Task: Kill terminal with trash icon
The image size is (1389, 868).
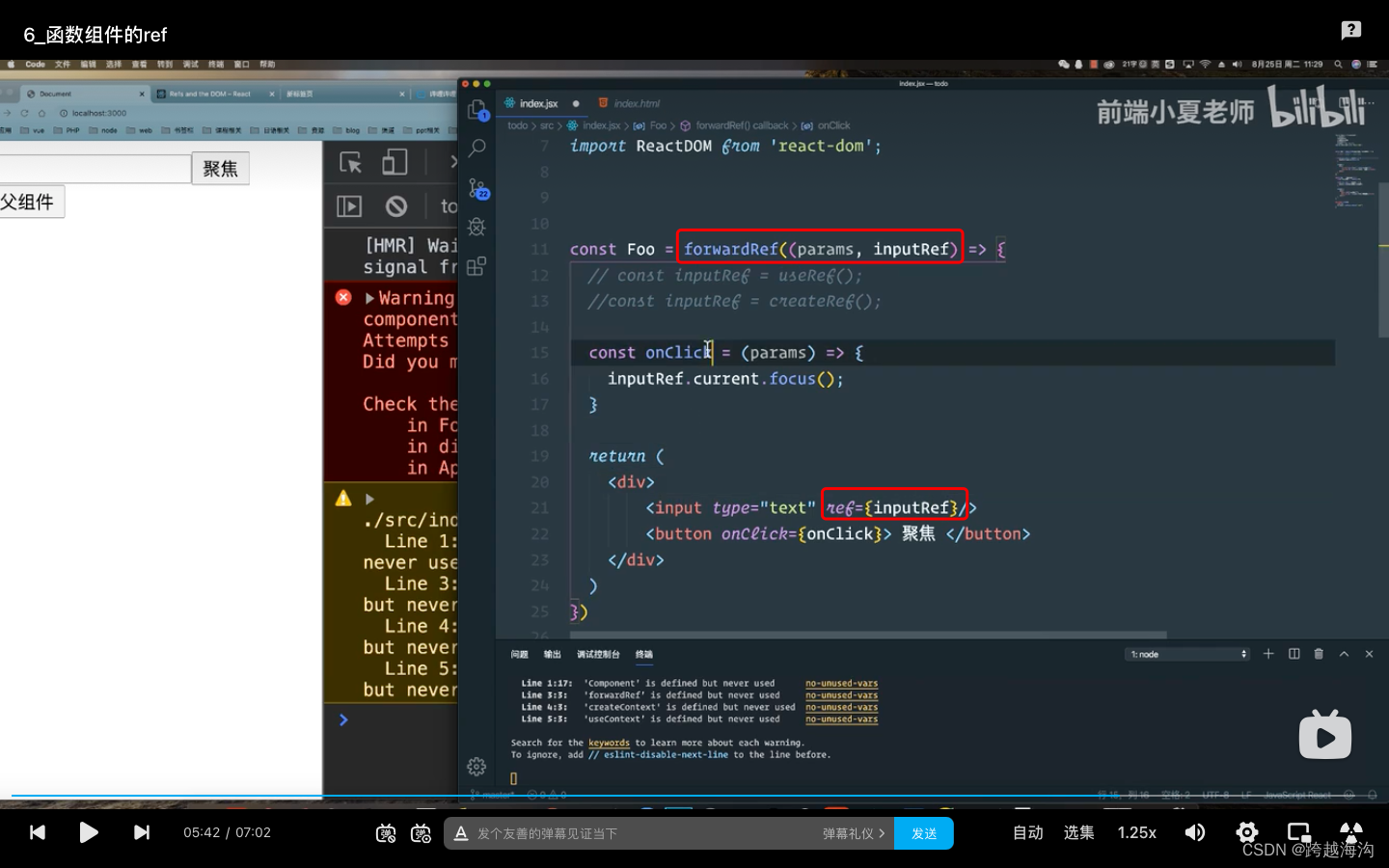Action: coord(1319,654)
